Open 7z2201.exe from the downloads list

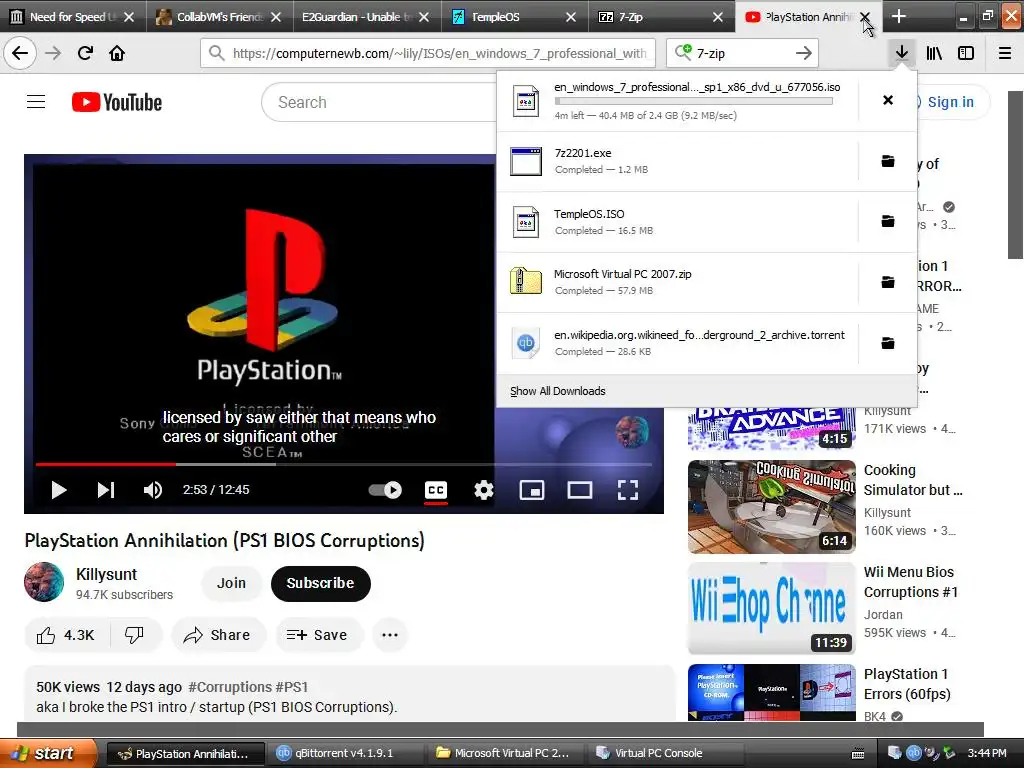coord(677,161)
